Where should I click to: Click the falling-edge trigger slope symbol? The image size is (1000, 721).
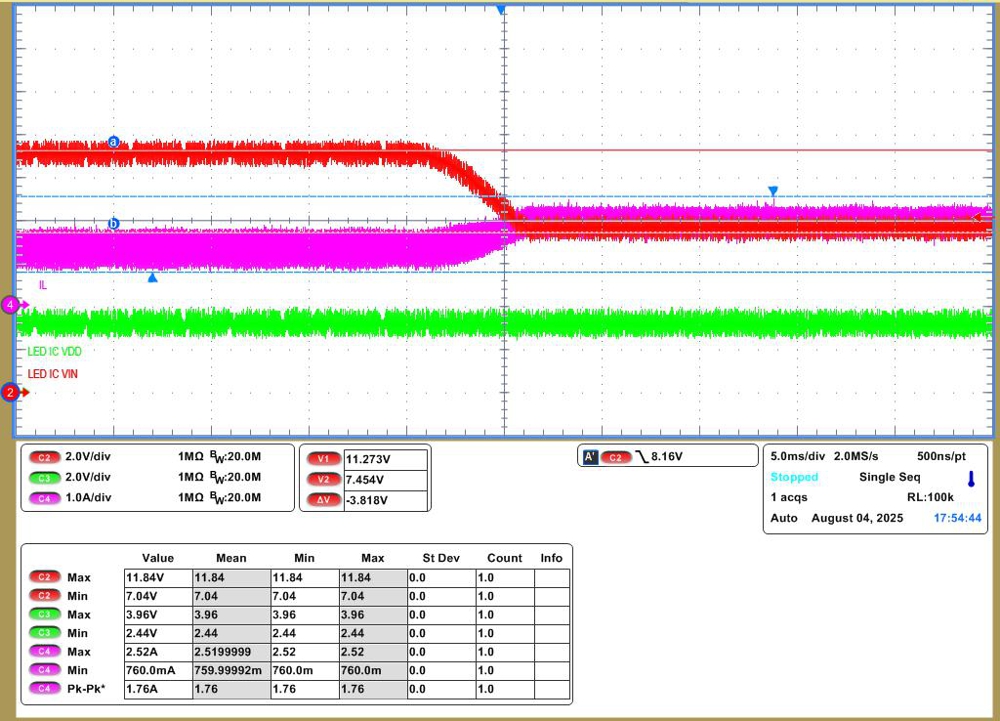click(642, 457)
